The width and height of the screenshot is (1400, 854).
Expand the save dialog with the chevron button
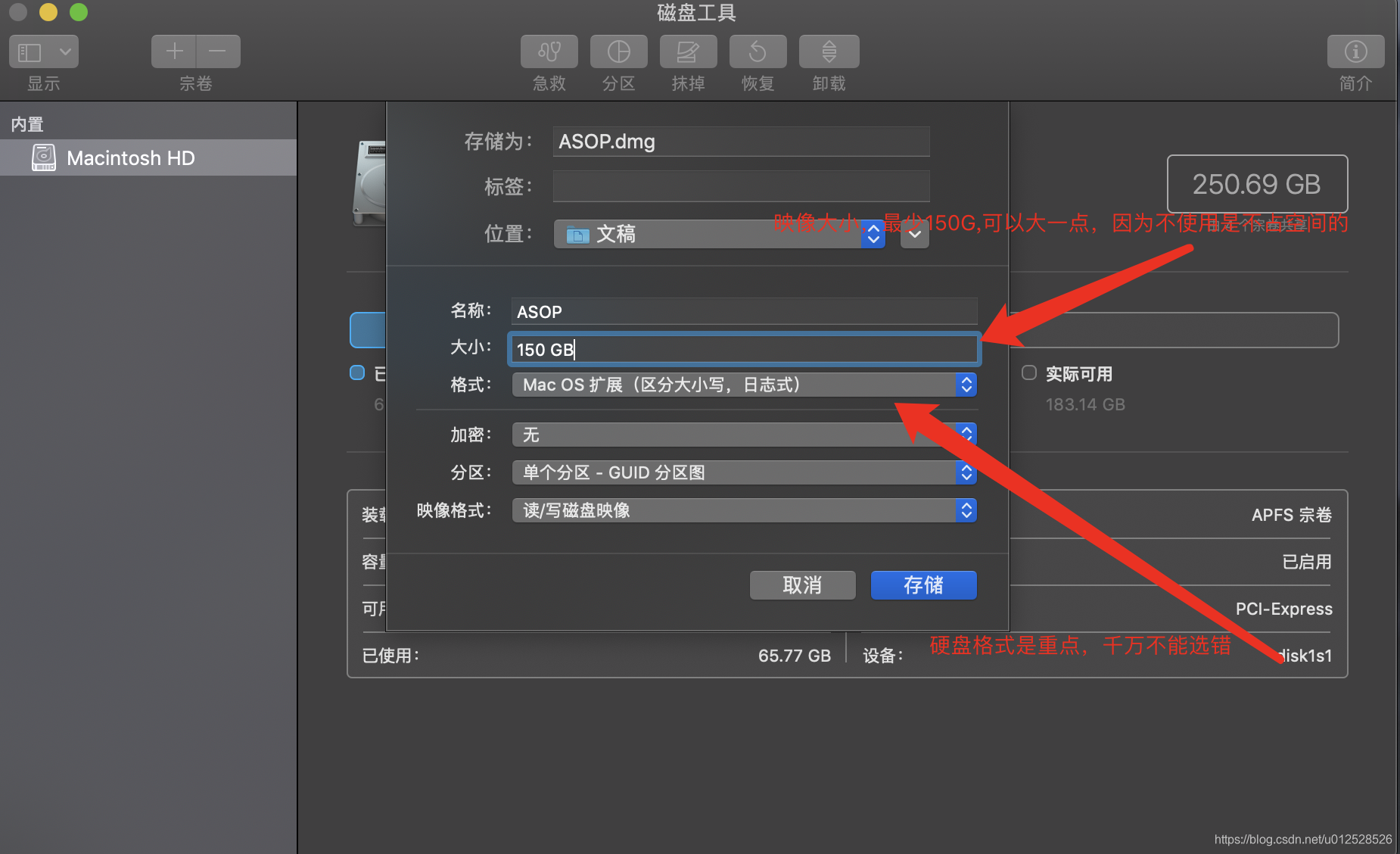point(915,234)
